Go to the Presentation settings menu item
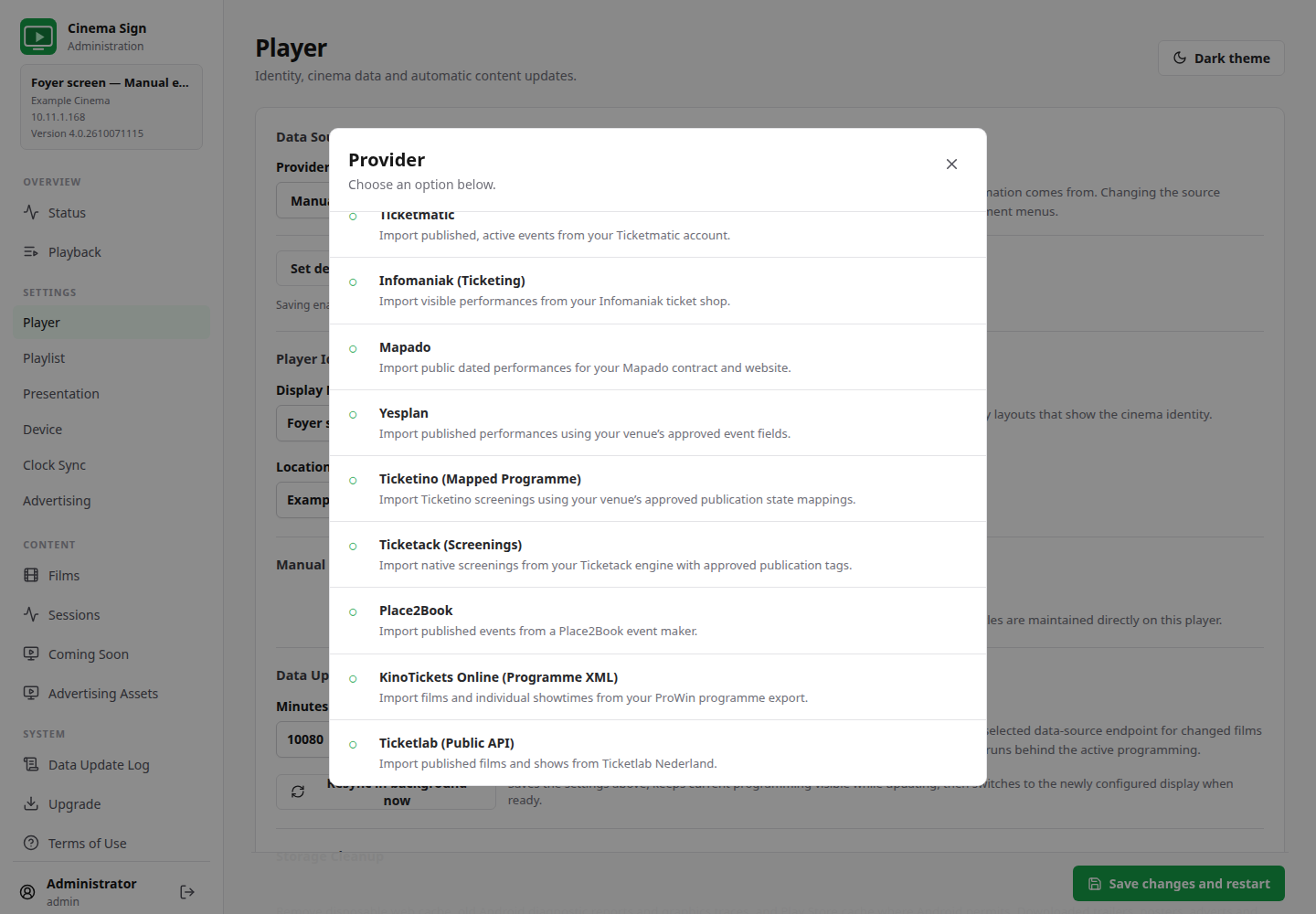This screenshot has height=914, width=1316. pos(111,393)
